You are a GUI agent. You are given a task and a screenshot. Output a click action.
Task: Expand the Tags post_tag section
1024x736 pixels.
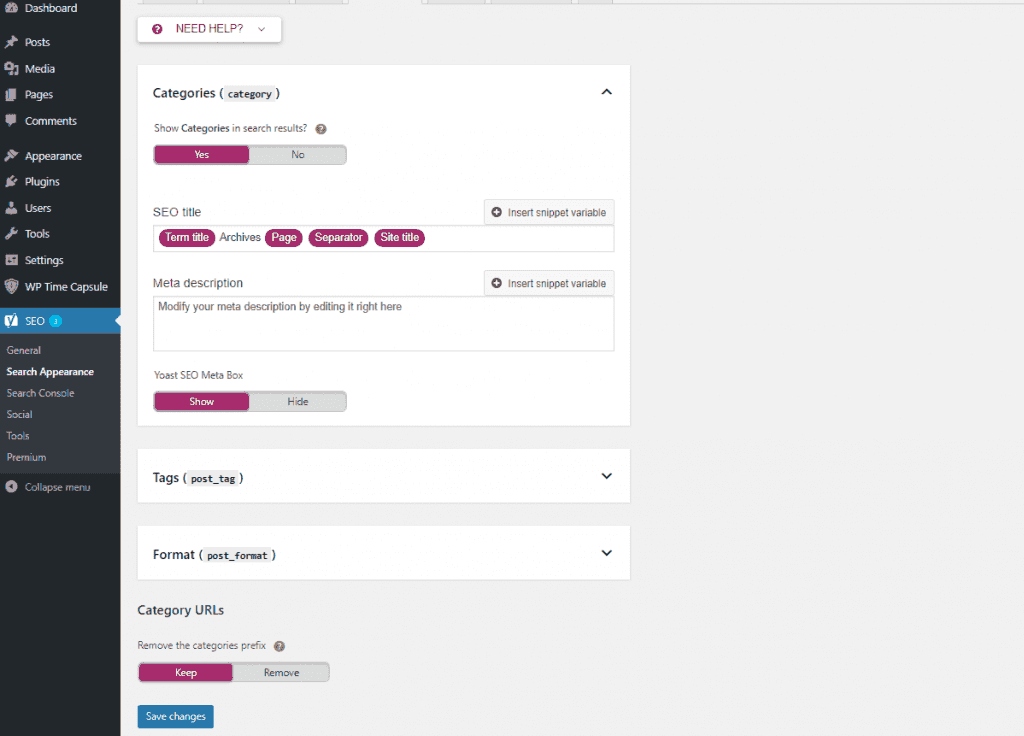(x=606, y=476)
